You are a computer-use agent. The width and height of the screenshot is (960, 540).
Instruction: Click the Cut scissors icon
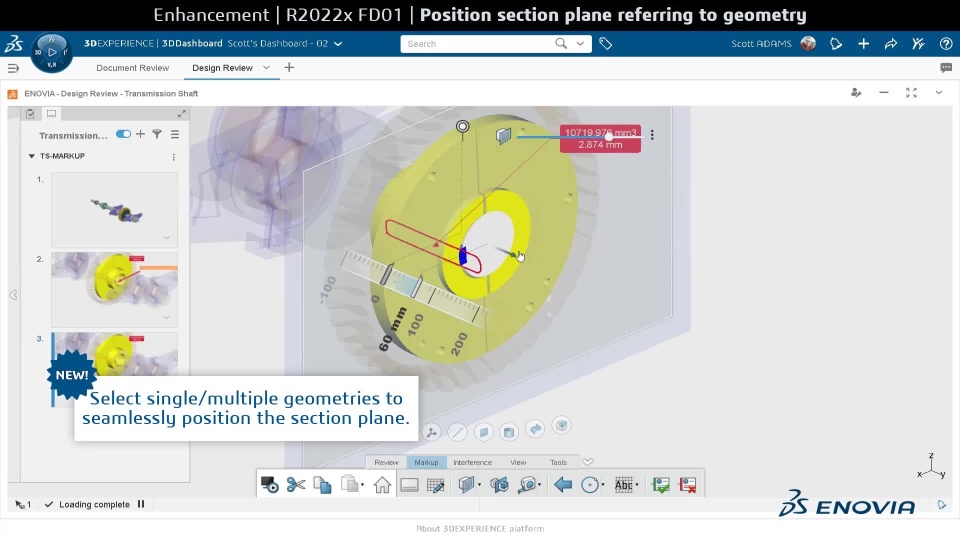296,485
